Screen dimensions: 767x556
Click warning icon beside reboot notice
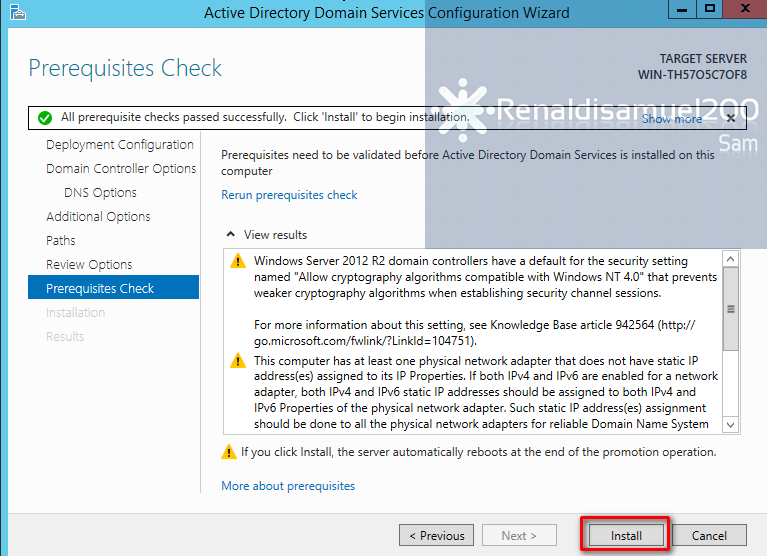[x=229, y=452]
